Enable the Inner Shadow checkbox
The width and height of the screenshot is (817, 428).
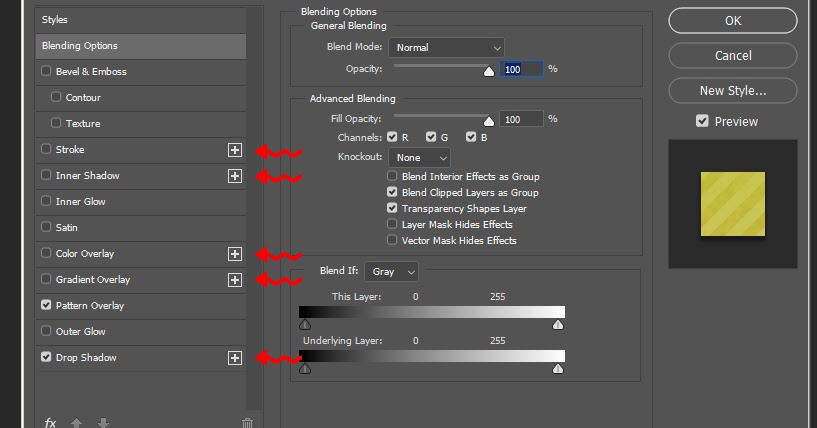tap(46, 175)
